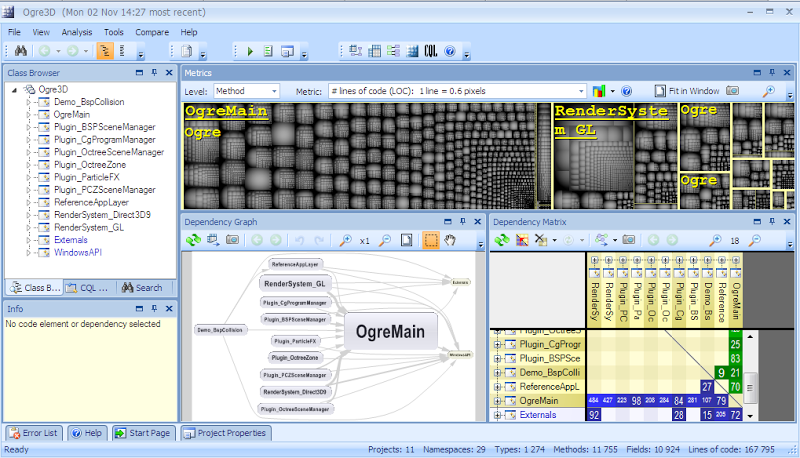The height and width of the screenshot is (458, 800).
Task: Expand the Demo_BspCollision tree node
Action: tap(29, 102)
